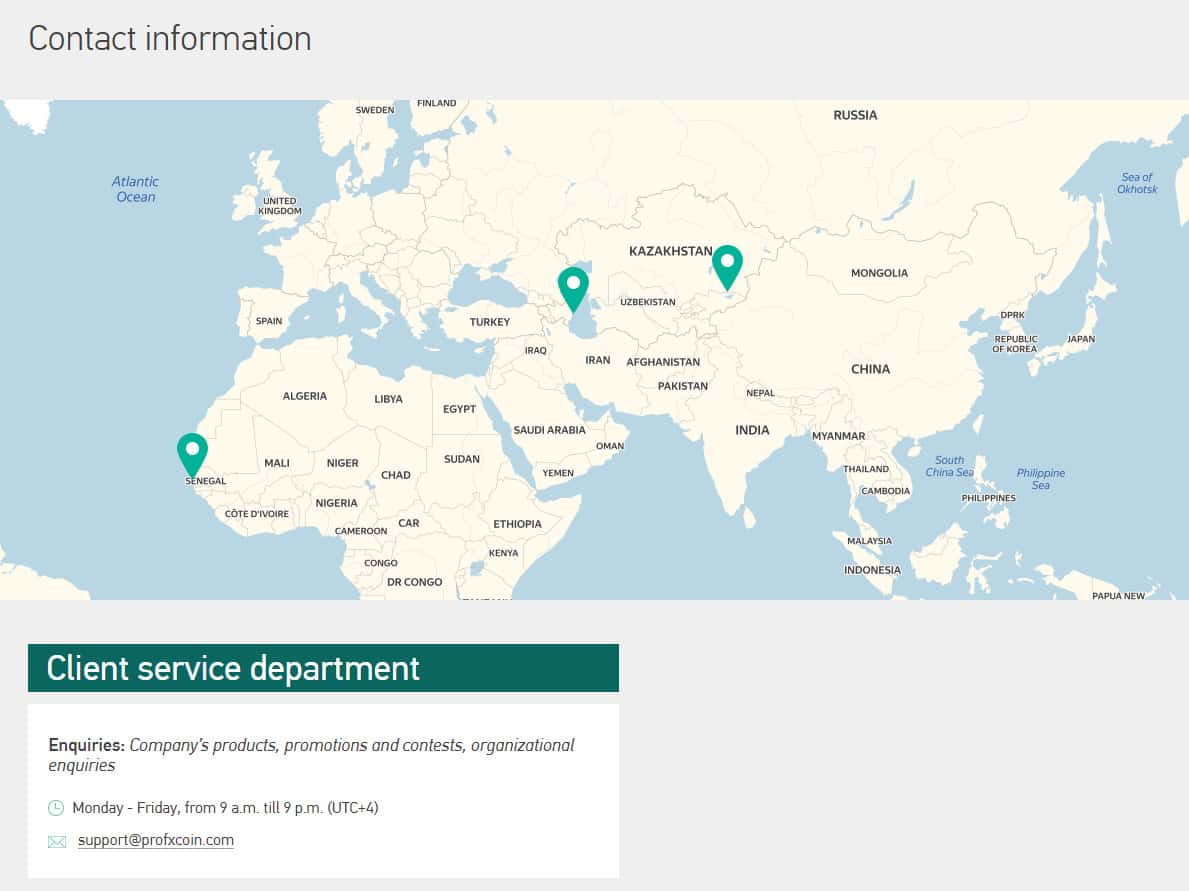This screenshot has height=891, width=1189.
Task: Click the map pin over Senegal
Action: coord(192,452)
